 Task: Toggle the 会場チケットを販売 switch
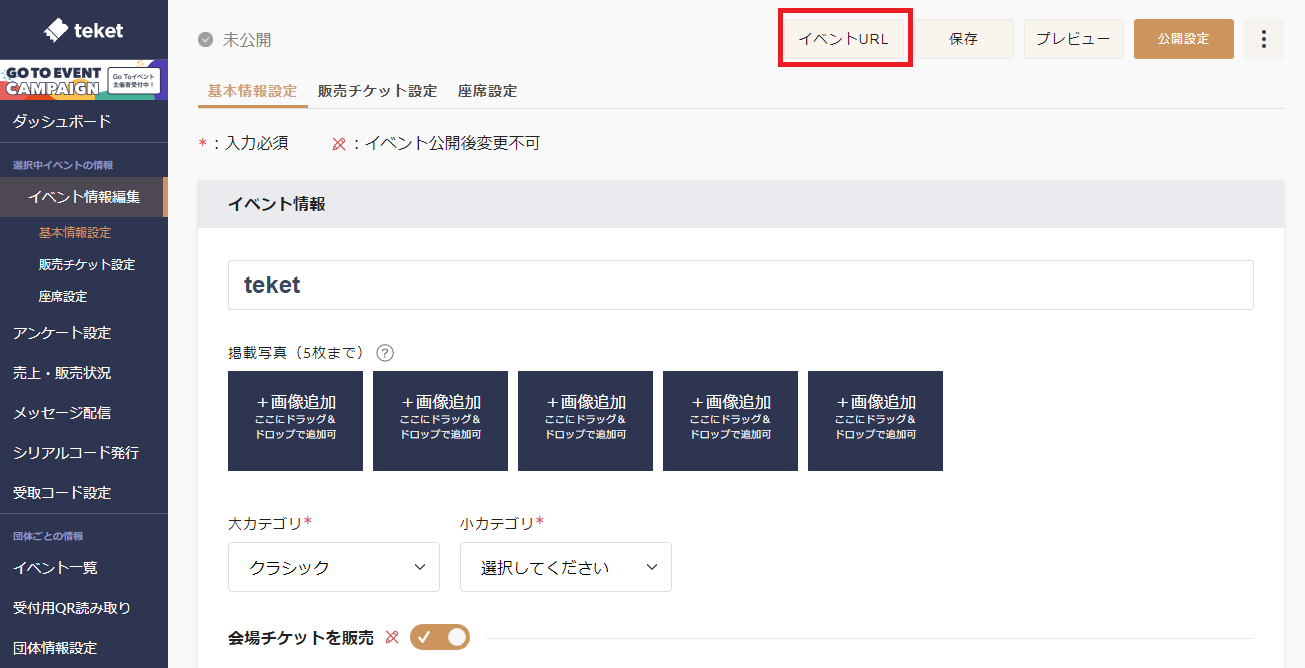click(x=439, y=637)
